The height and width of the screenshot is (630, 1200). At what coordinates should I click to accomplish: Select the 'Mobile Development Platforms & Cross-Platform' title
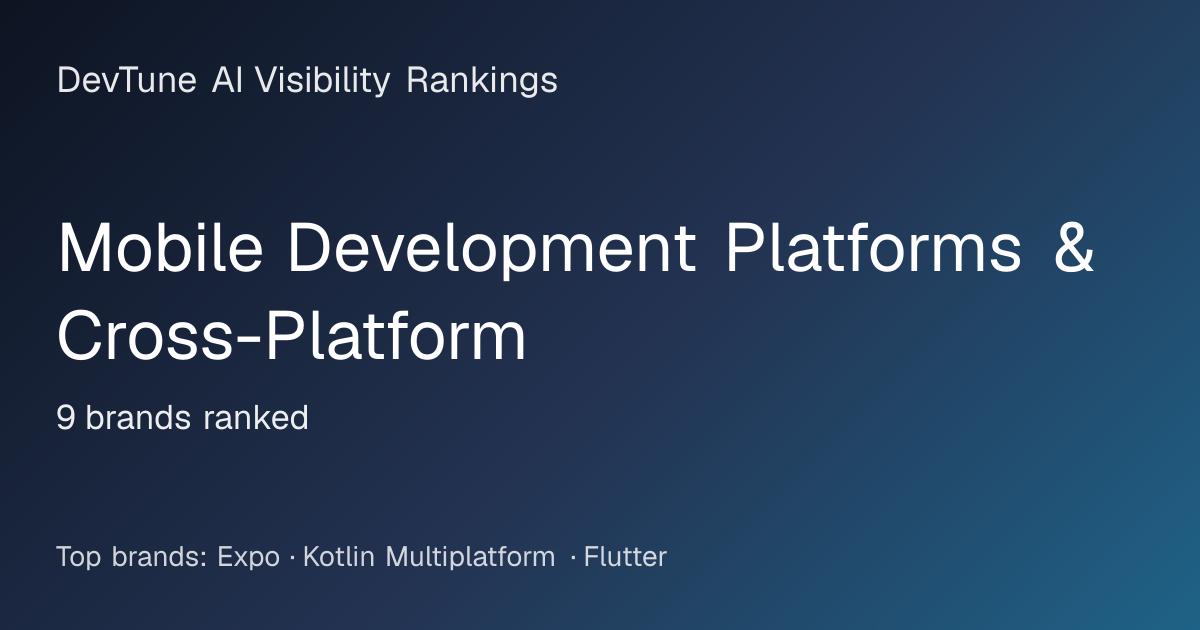pyautogui.click(x=577, y=293)
